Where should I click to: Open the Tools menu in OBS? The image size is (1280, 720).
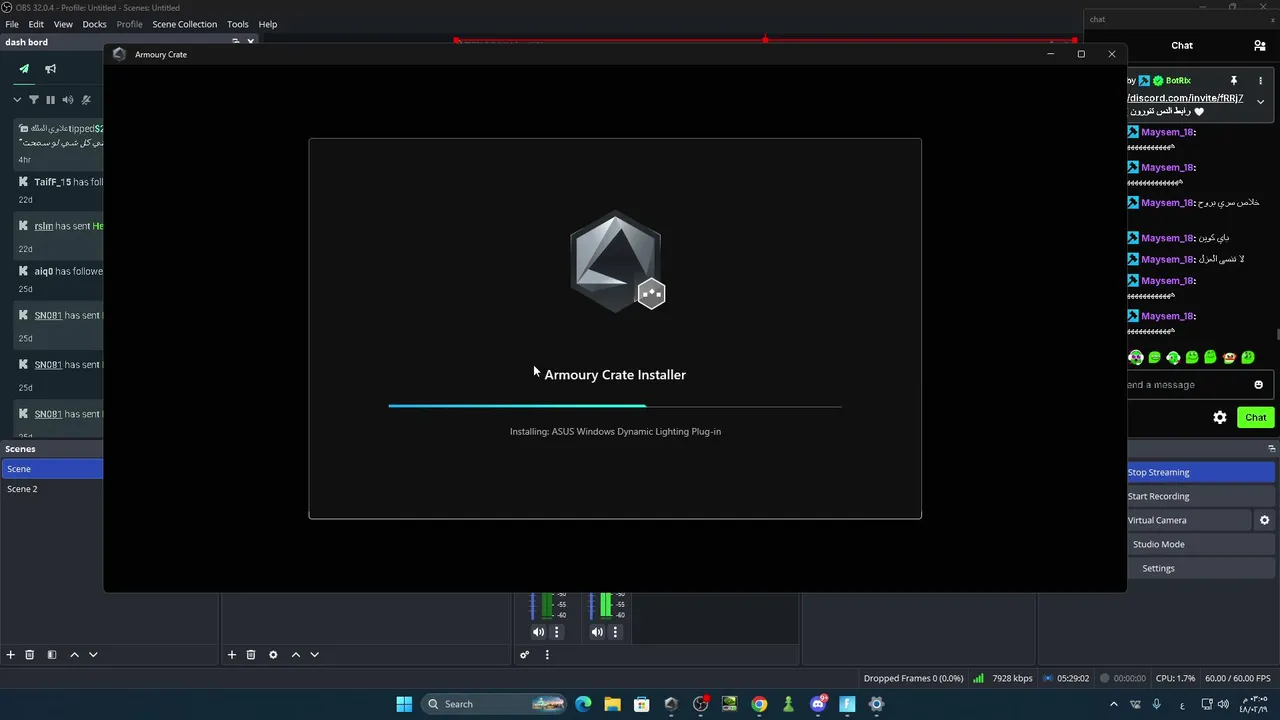238,24
